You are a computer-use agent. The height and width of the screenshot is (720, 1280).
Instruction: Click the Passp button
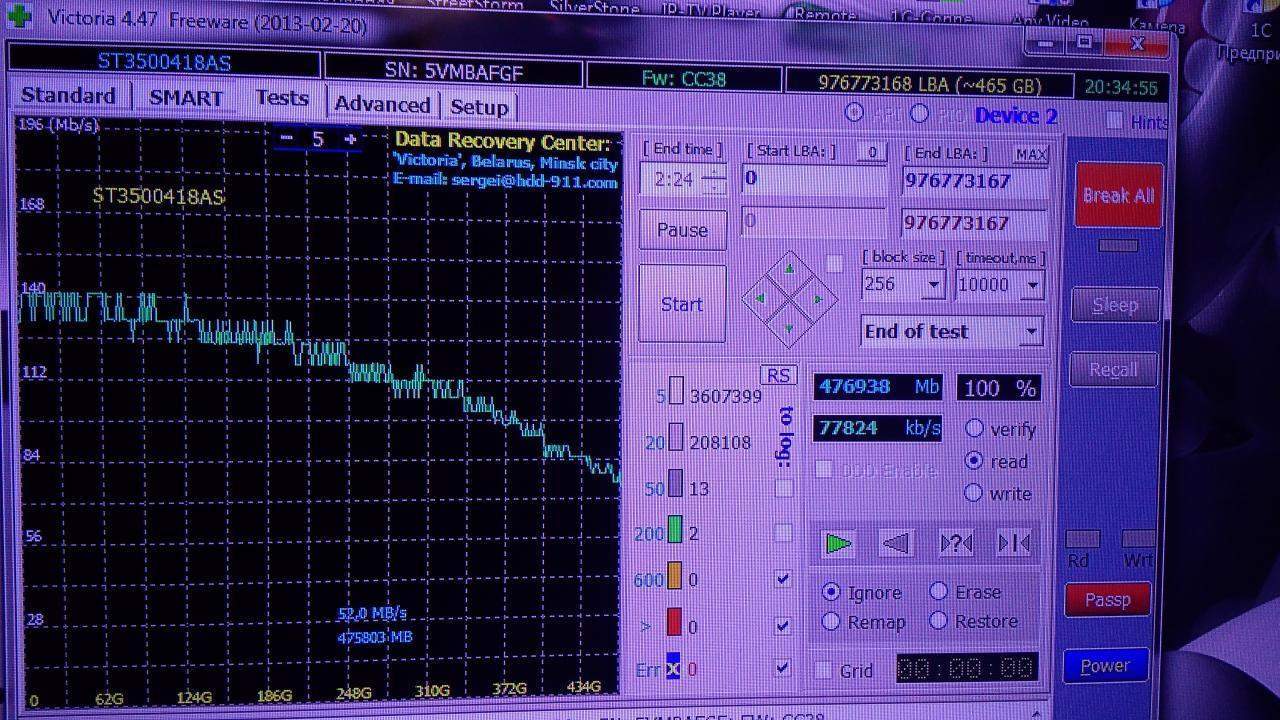pyautogui.click(x=1107, y=600)
